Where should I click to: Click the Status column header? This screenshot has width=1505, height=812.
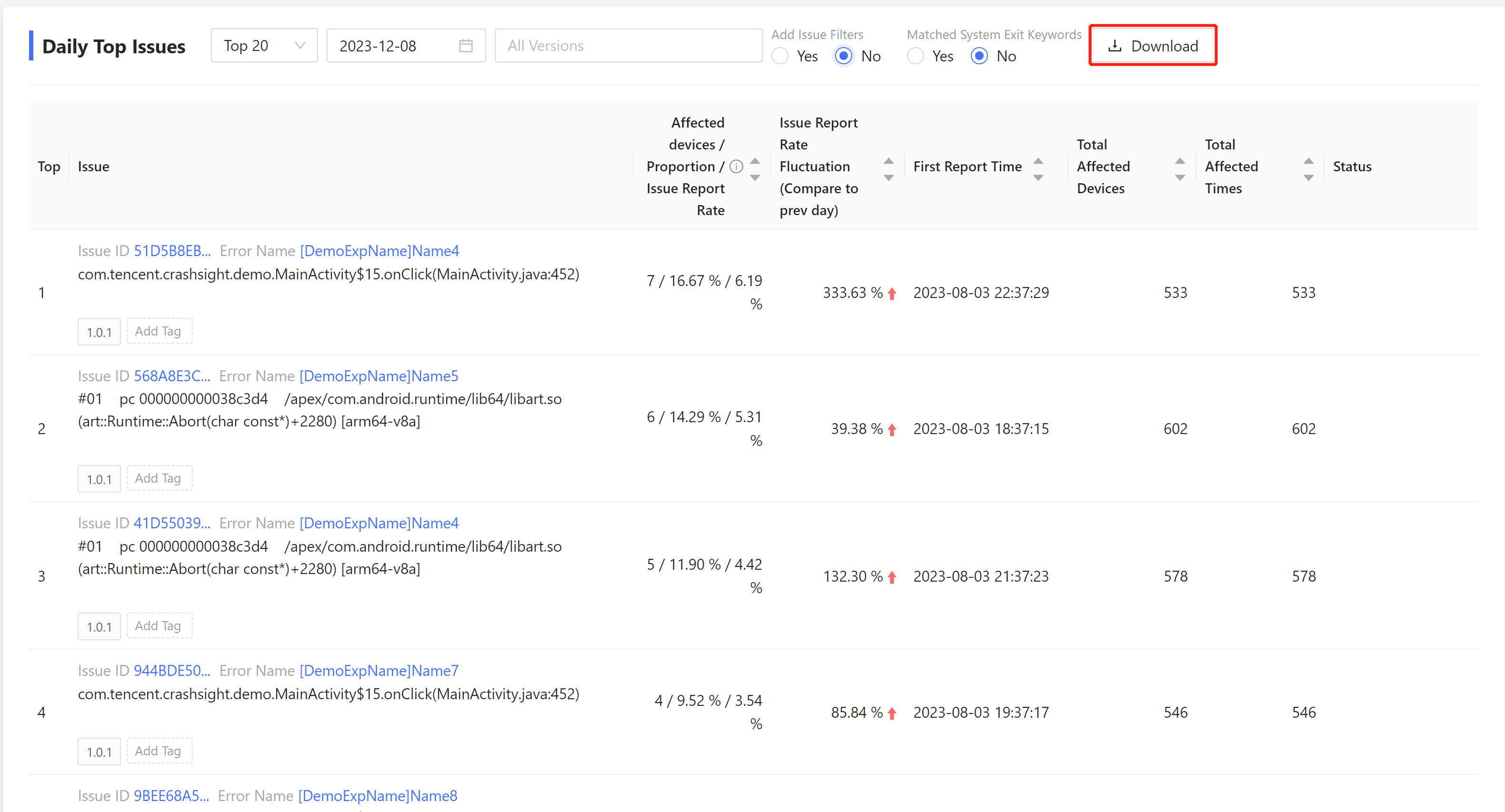pos(1352,167)
